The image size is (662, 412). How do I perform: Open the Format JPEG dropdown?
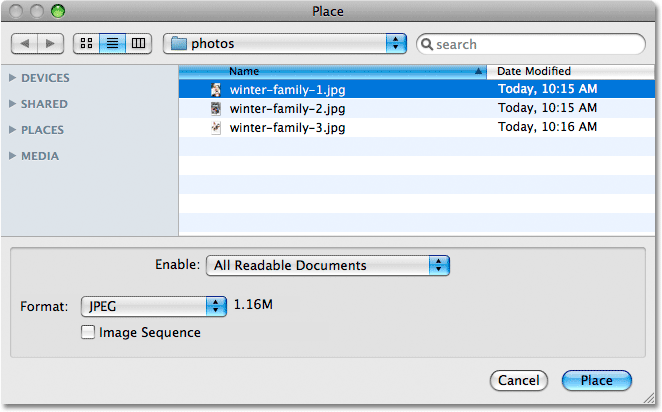[154, 306]
